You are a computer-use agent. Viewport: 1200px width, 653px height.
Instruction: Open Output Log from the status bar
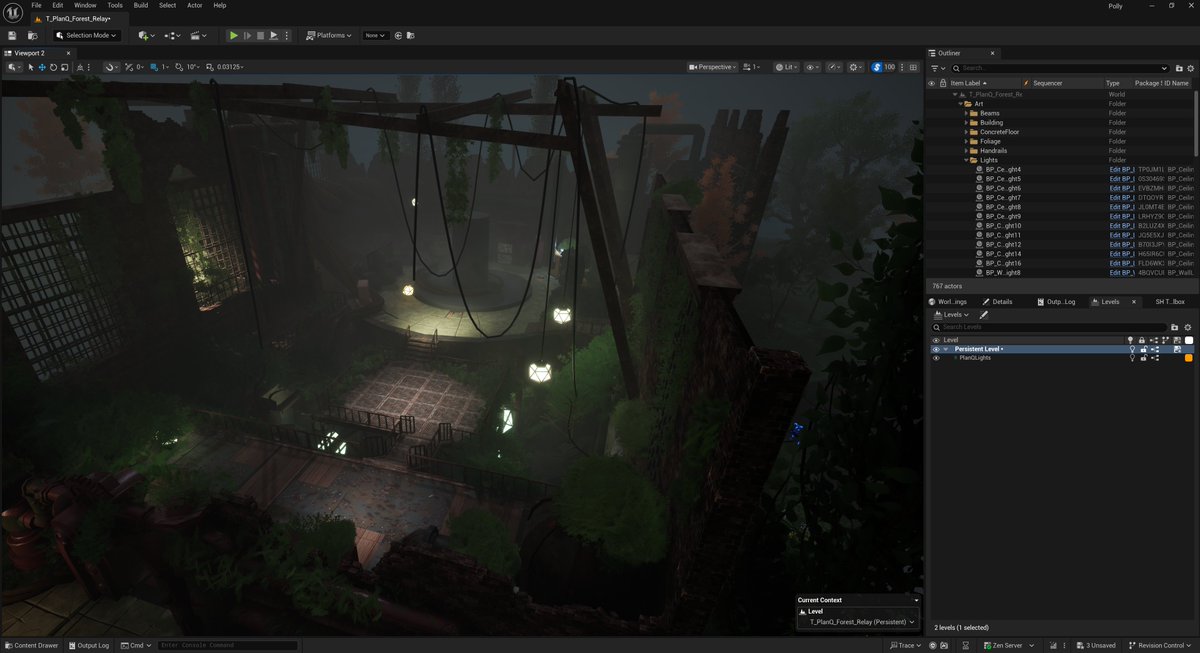pyautogui.click(x=89, y=645)
